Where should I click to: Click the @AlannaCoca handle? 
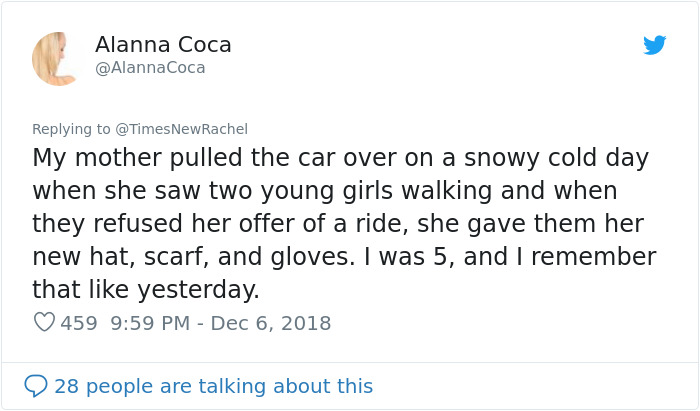click(150, 68)
